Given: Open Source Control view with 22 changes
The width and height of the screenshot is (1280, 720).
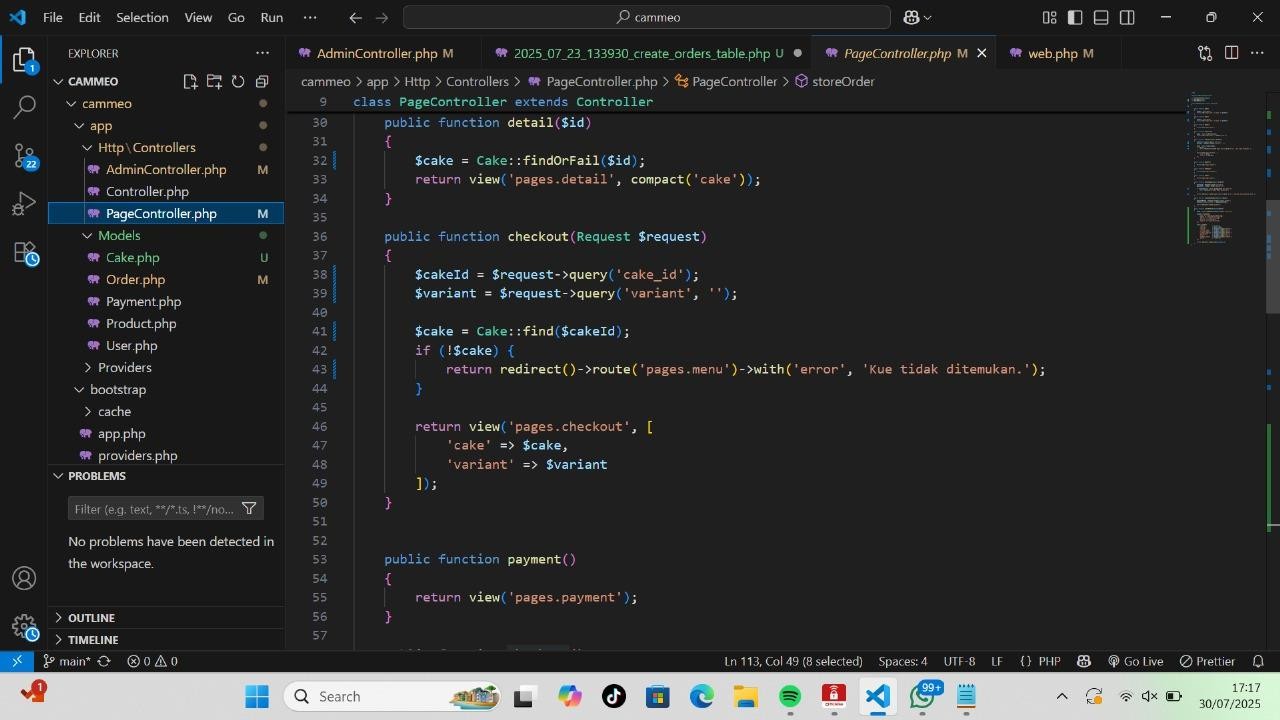Looking at the screenshot, I should pyautogui.click(x=24, y=156).
